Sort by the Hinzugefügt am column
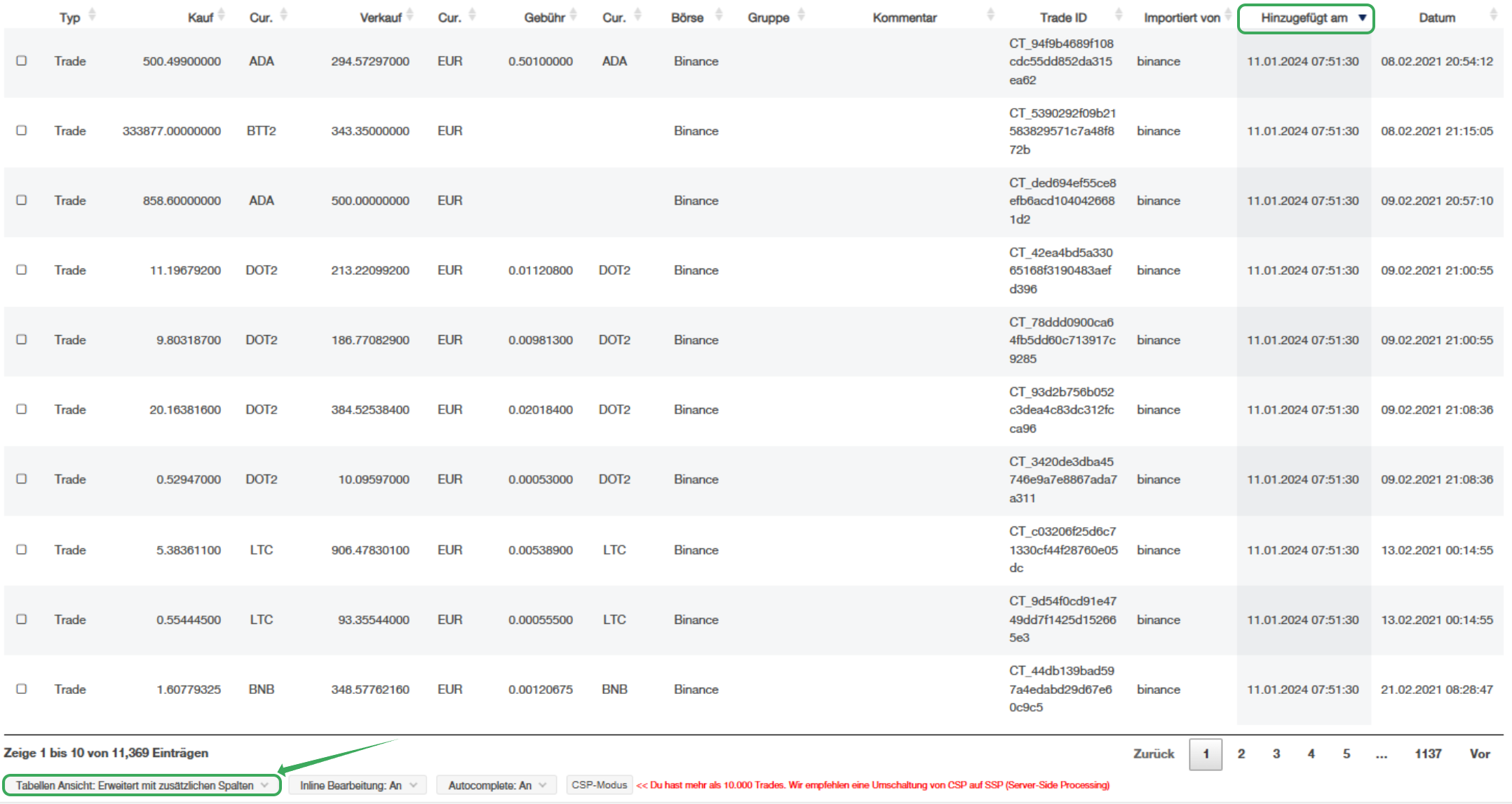Image resolution: width=1512 pixels, height=804 pixels. pyautogui.click(x=1304, y=18)
